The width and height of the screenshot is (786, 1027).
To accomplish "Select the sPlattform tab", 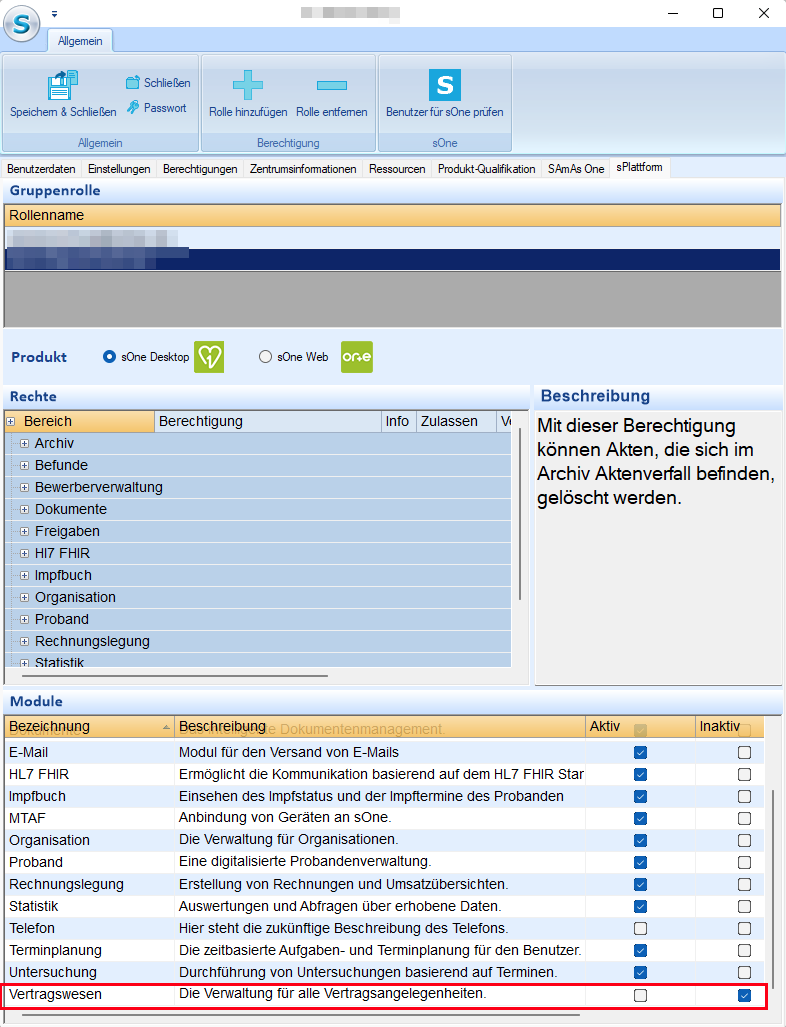I will tap(639, 168).
